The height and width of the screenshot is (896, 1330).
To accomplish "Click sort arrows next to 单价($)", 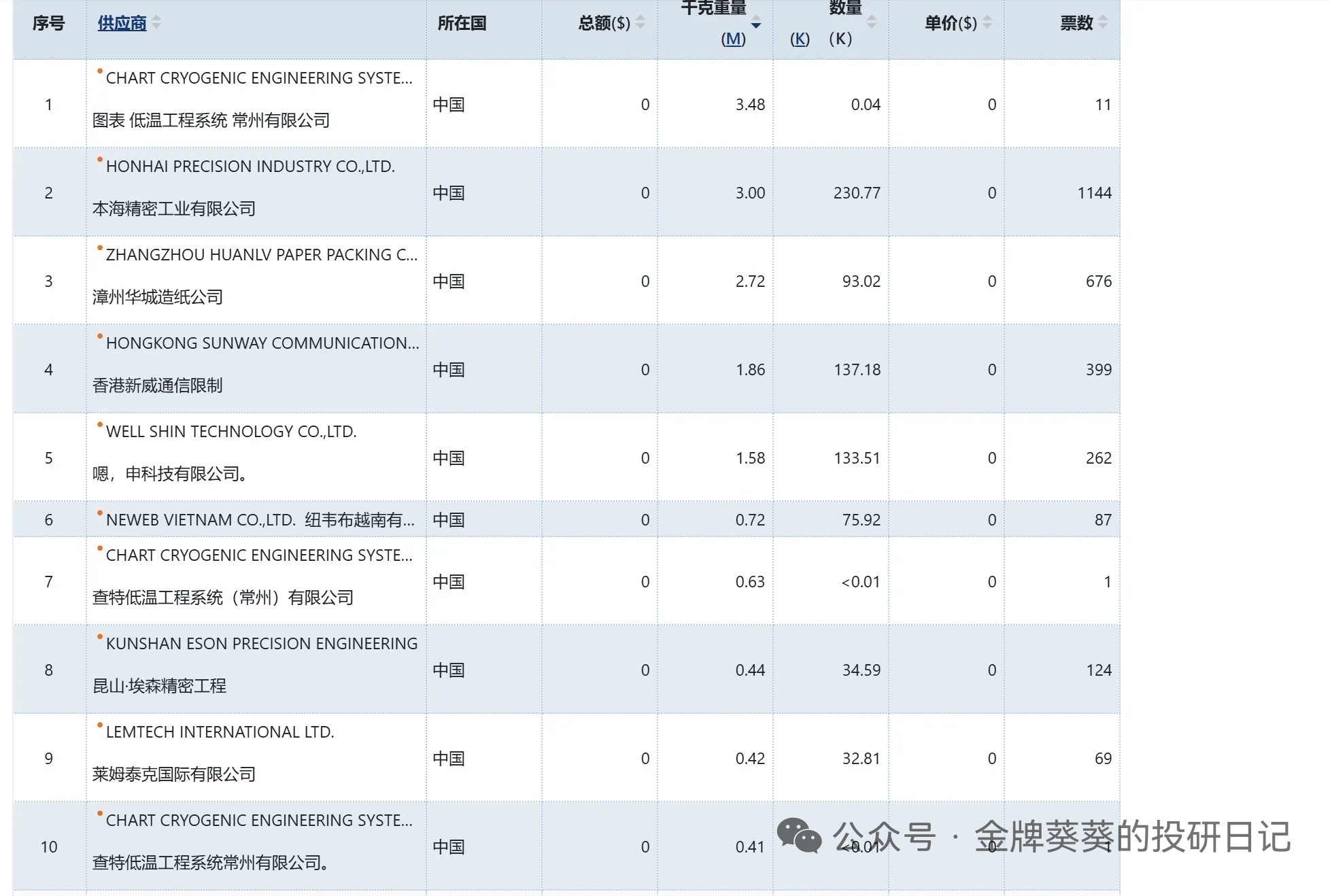I will pos(987,22).
